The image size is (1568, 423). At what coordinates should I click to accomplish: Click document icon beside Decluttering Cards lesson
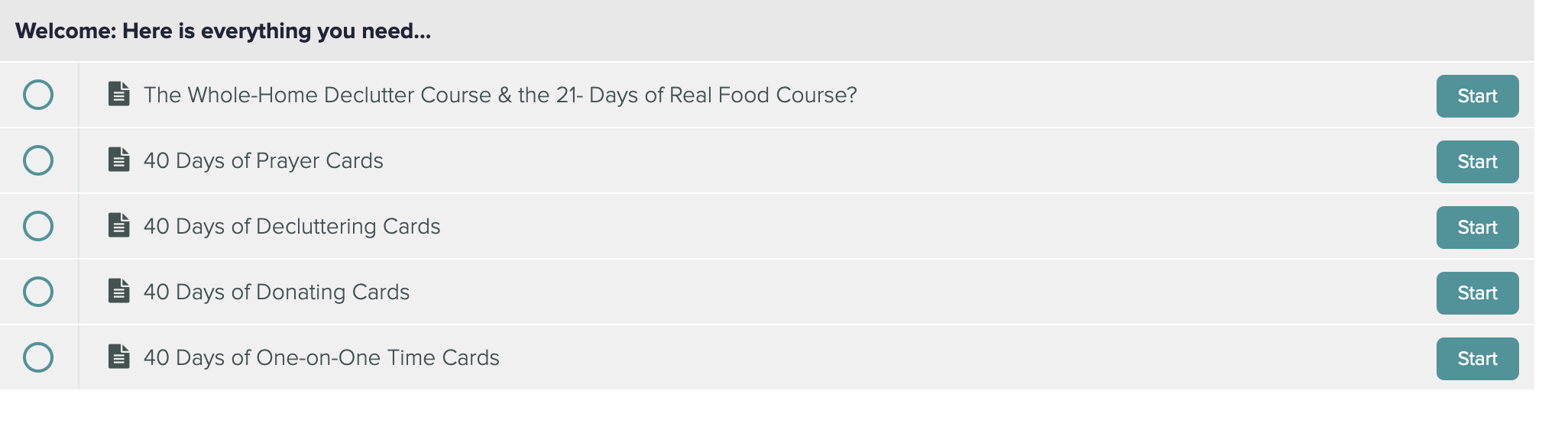(x=118, y=225)
